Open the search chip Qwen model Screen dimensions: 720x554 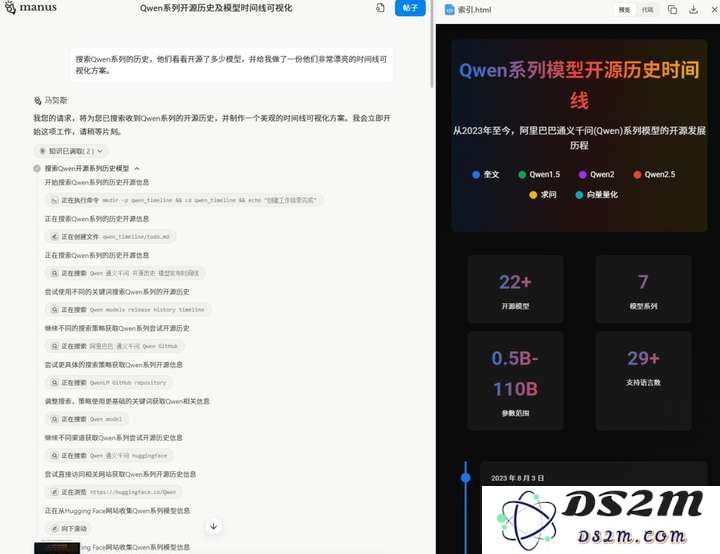click(87, 419)
